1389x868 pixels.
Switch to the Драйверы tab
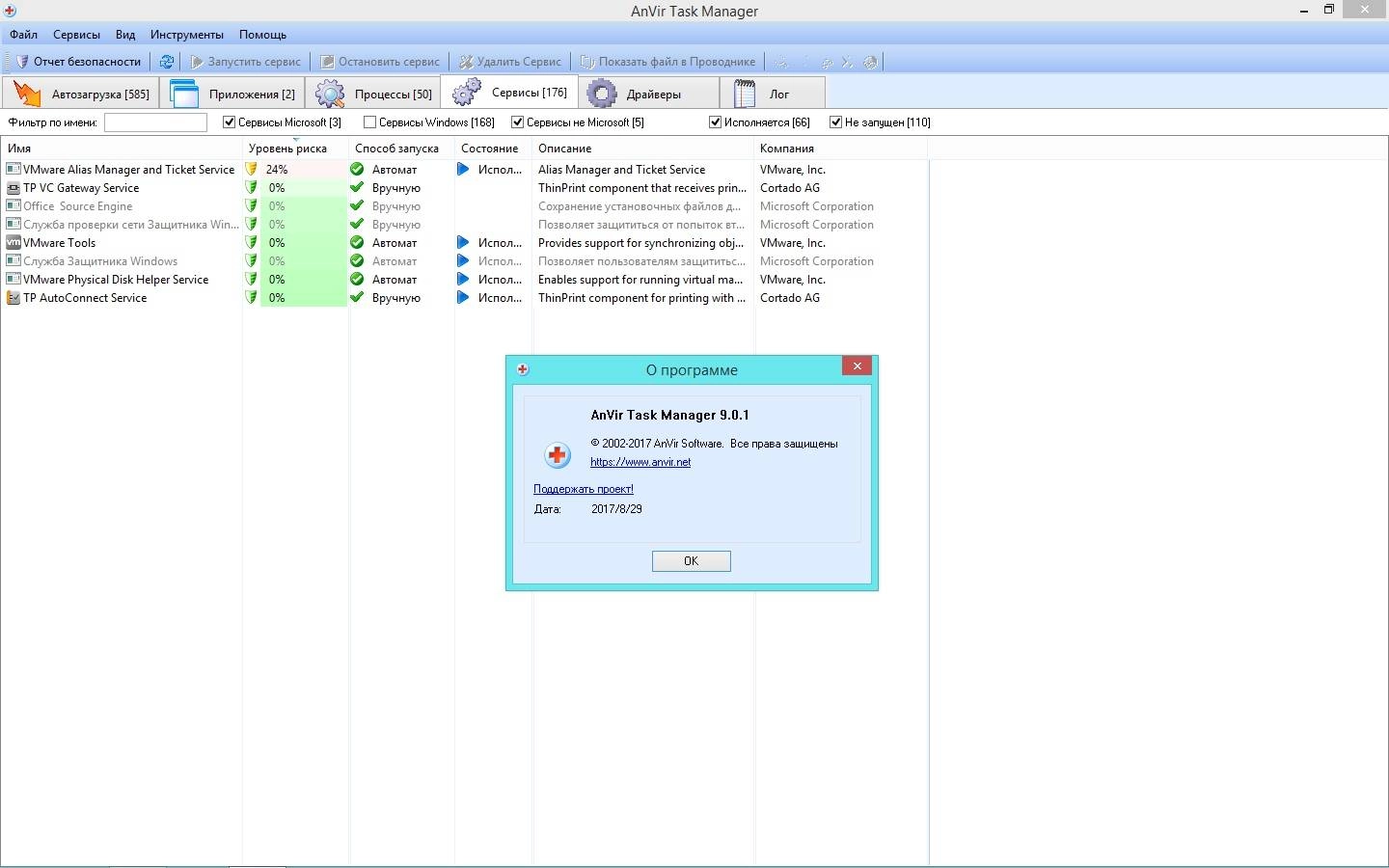tap(649, 94)
